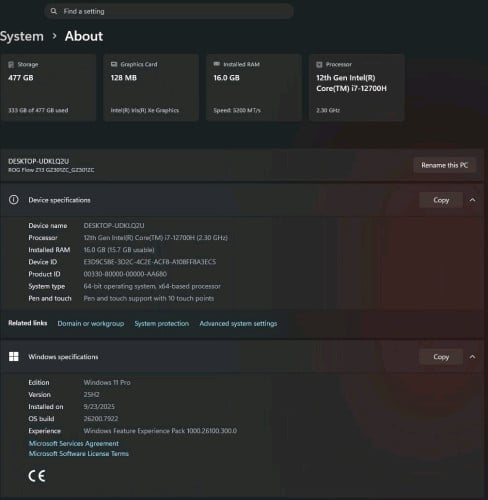This screenshot has height=500, width=488.
Task: Click the Intel(R) Iris(R) Xe Graphics text
Action: [145, 110]
